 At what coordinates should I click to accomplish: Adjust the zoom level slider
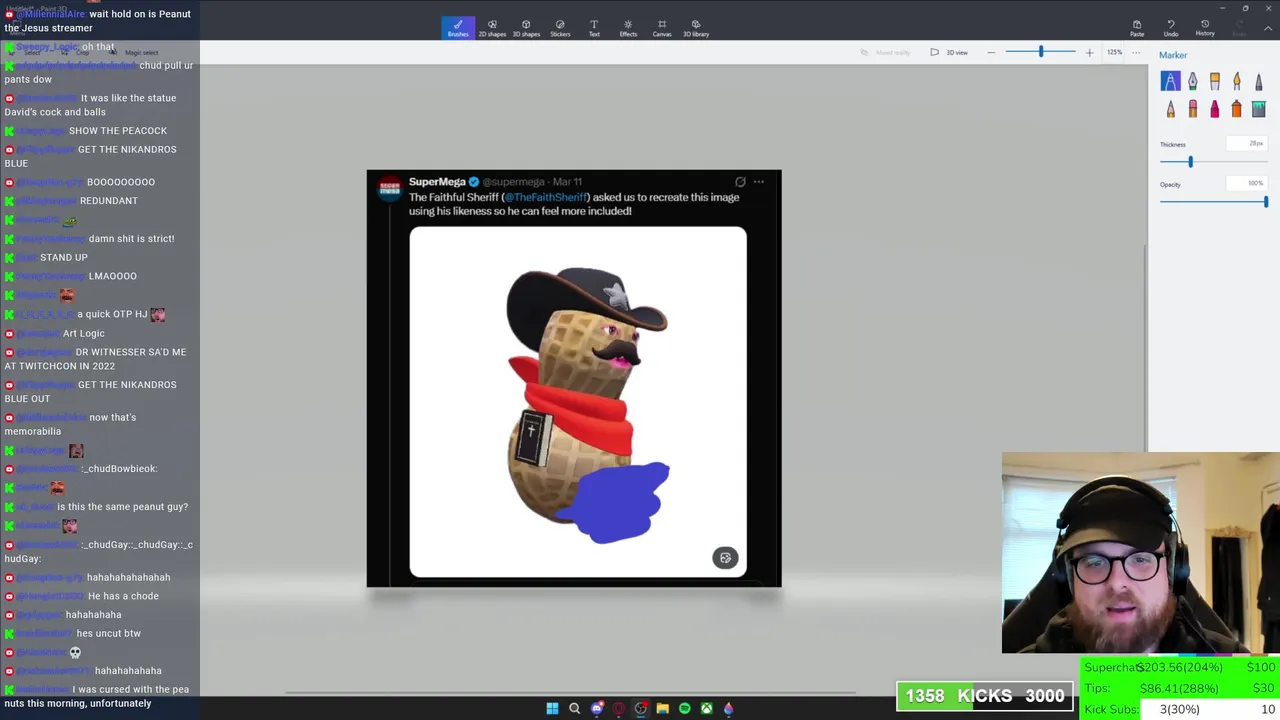click(1041, 52)
